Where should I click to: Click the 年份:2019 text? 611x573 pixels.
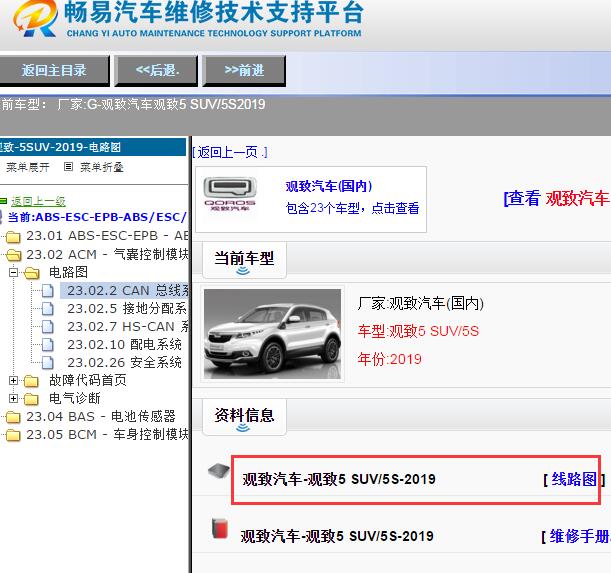coord(389,359)
